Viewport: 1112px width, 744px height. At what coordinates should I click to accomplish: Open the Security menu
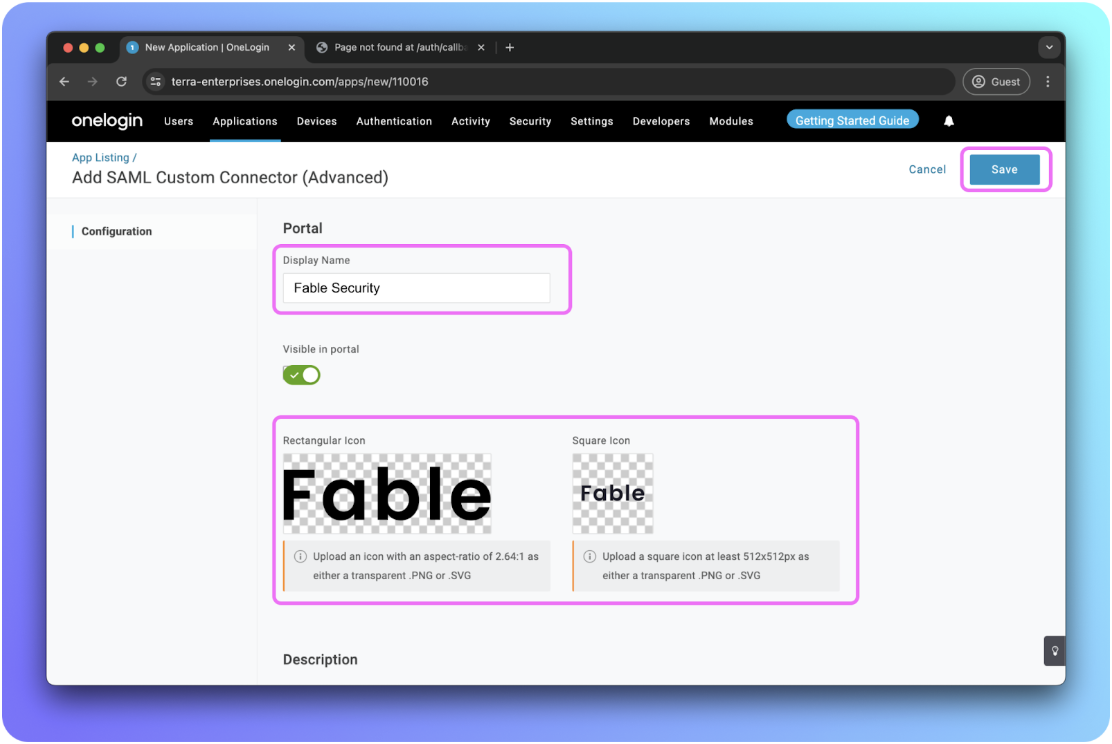click(530, 121)
